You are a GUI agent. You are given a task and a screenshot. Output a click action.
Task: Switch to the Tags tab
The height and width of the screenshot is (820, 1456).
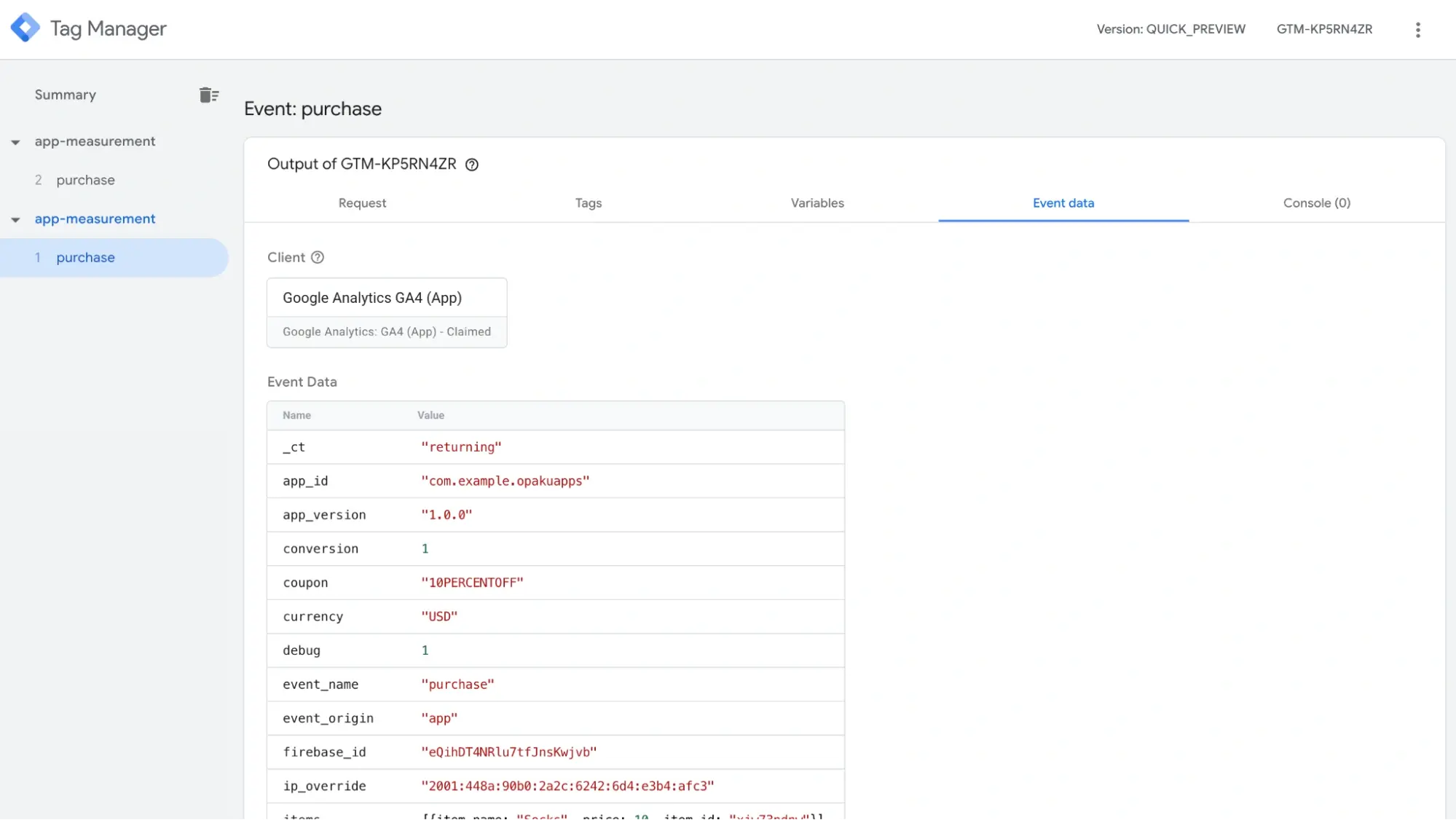(x=589, y=203)
